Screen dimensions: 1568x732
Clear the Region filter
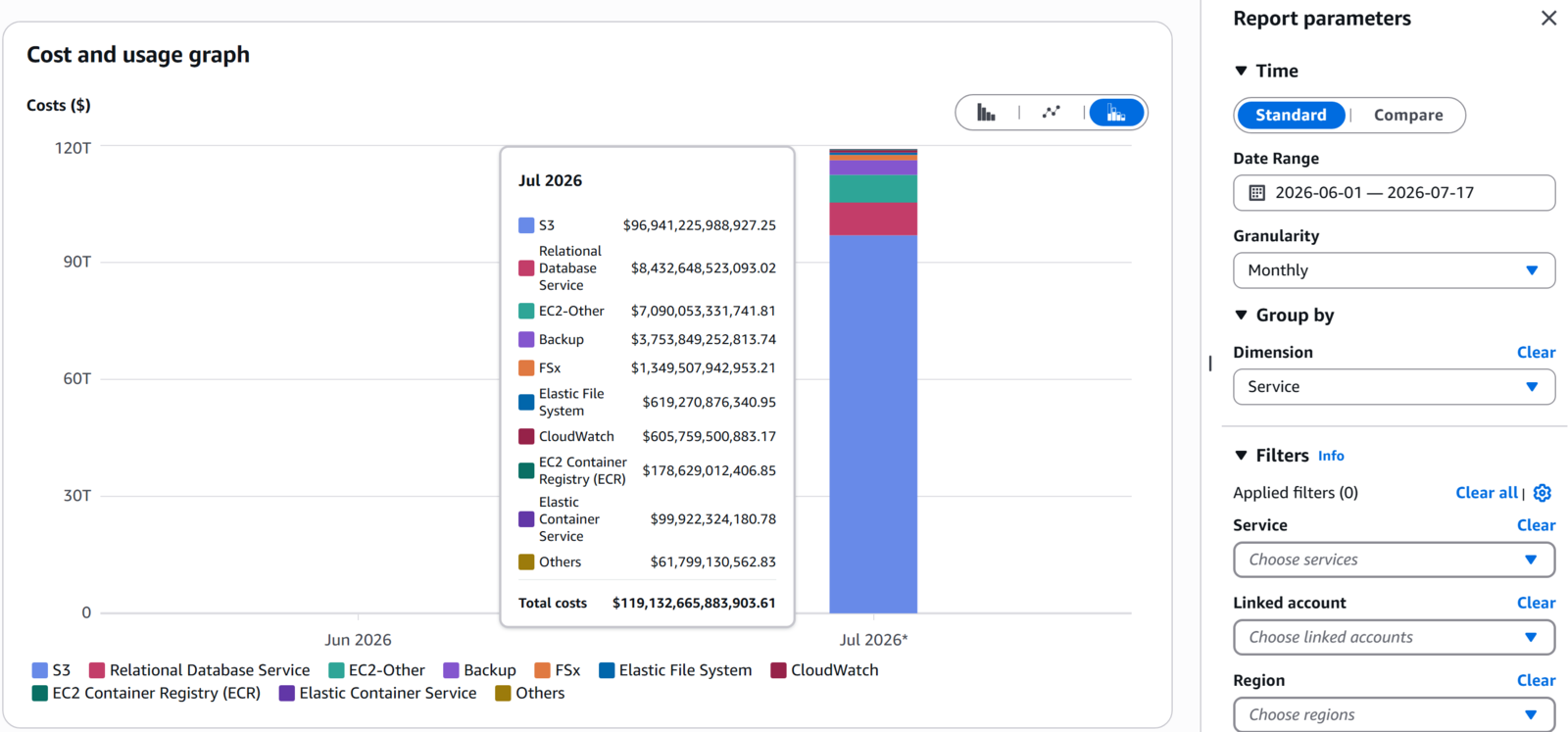pyautogui.click(x=1536, y=680)
